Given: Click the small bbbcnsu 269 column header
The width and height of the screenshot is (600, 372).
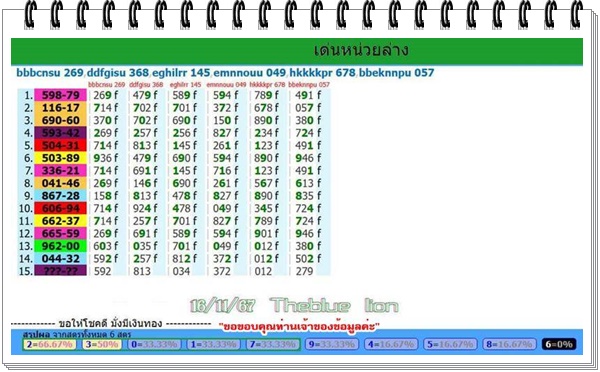Looking at the screenshot, I should (106, 85).
